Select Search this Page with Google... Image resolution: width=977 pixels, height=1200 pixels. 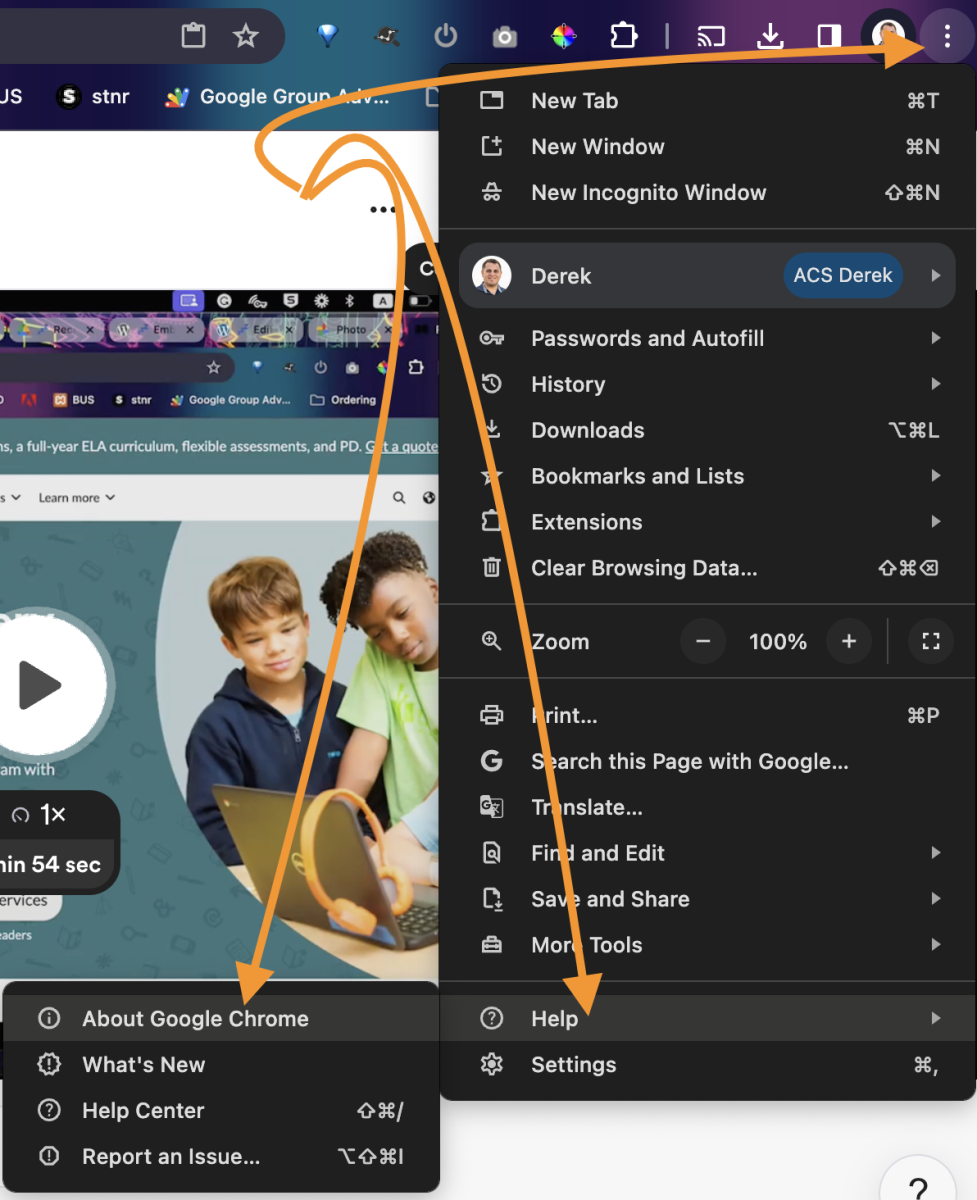tap(708, 761)
